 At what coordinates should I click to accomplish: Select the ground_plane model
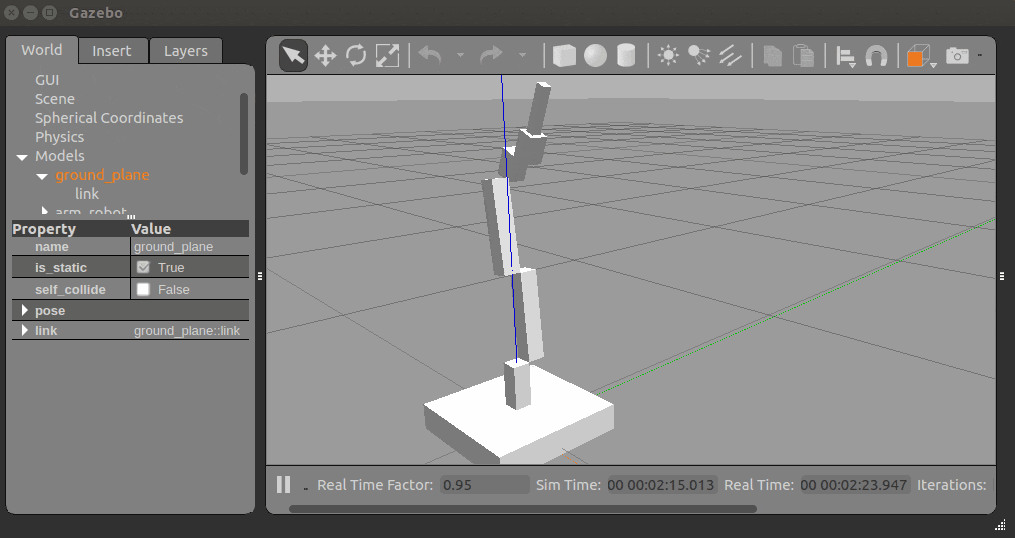click(x=102, y=175)
